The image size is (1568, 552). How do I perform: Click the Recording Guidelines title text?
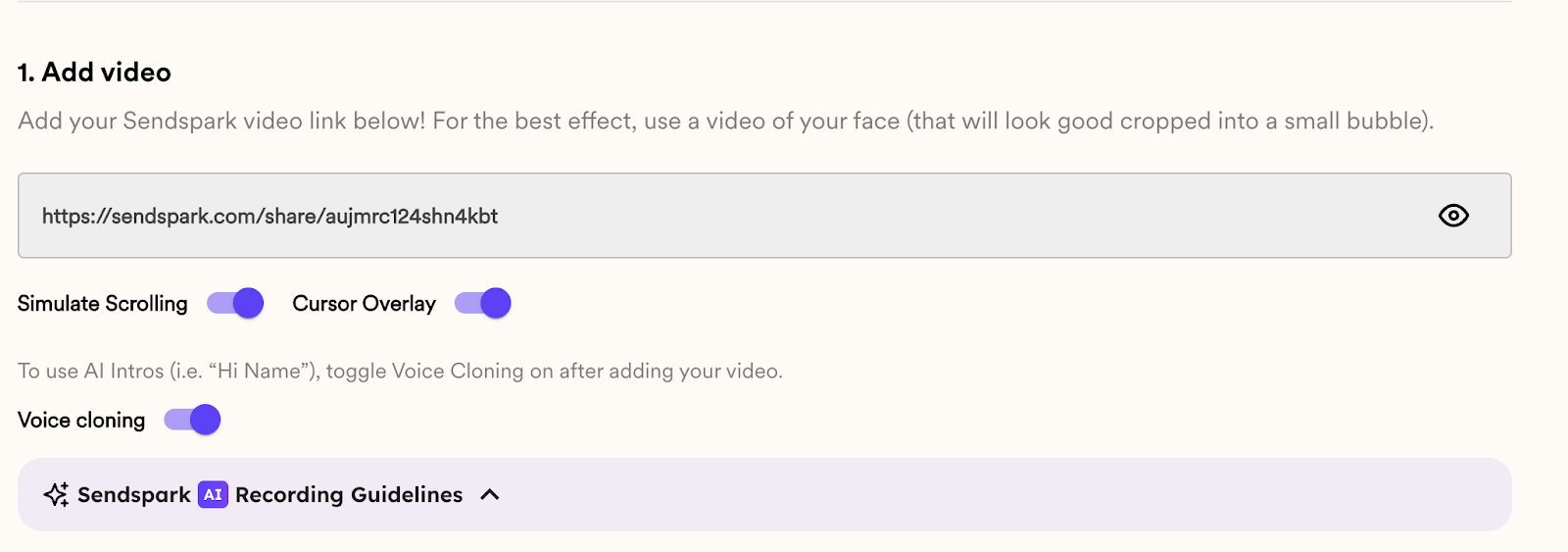pyautogui.click(x=349, y=495)
